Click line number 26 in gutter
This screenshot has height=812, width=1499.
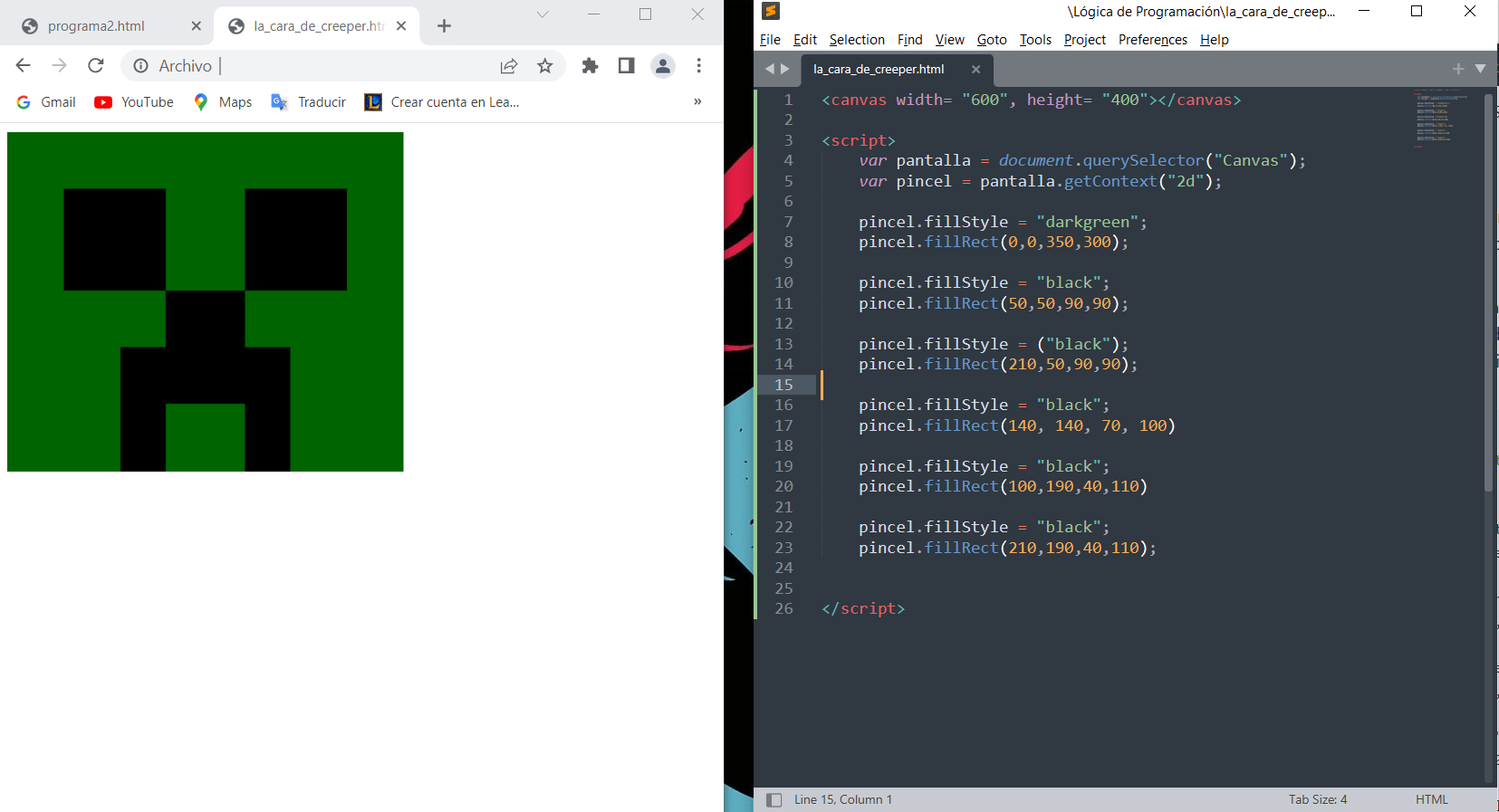[x=783, y=608]
